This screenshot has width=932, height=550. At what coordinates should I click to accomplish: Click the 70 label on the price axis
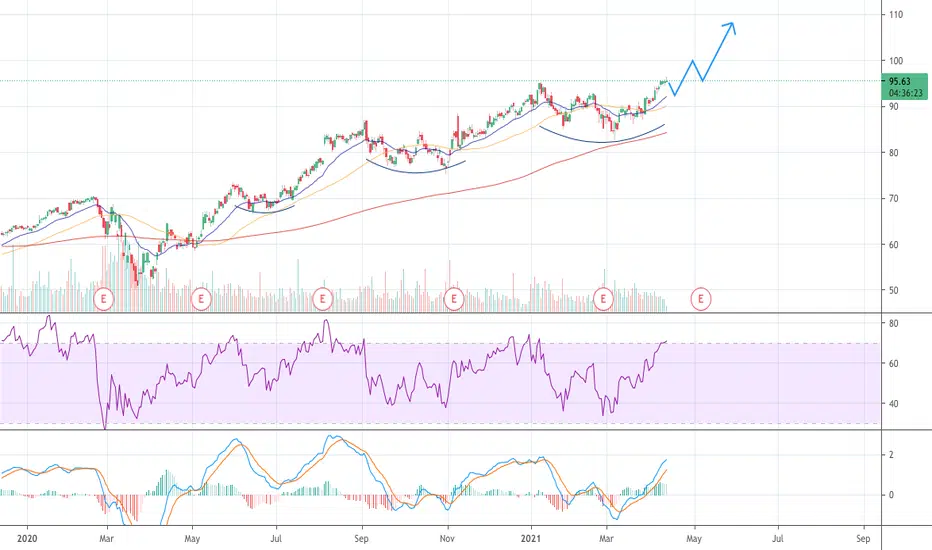(893, 199)
